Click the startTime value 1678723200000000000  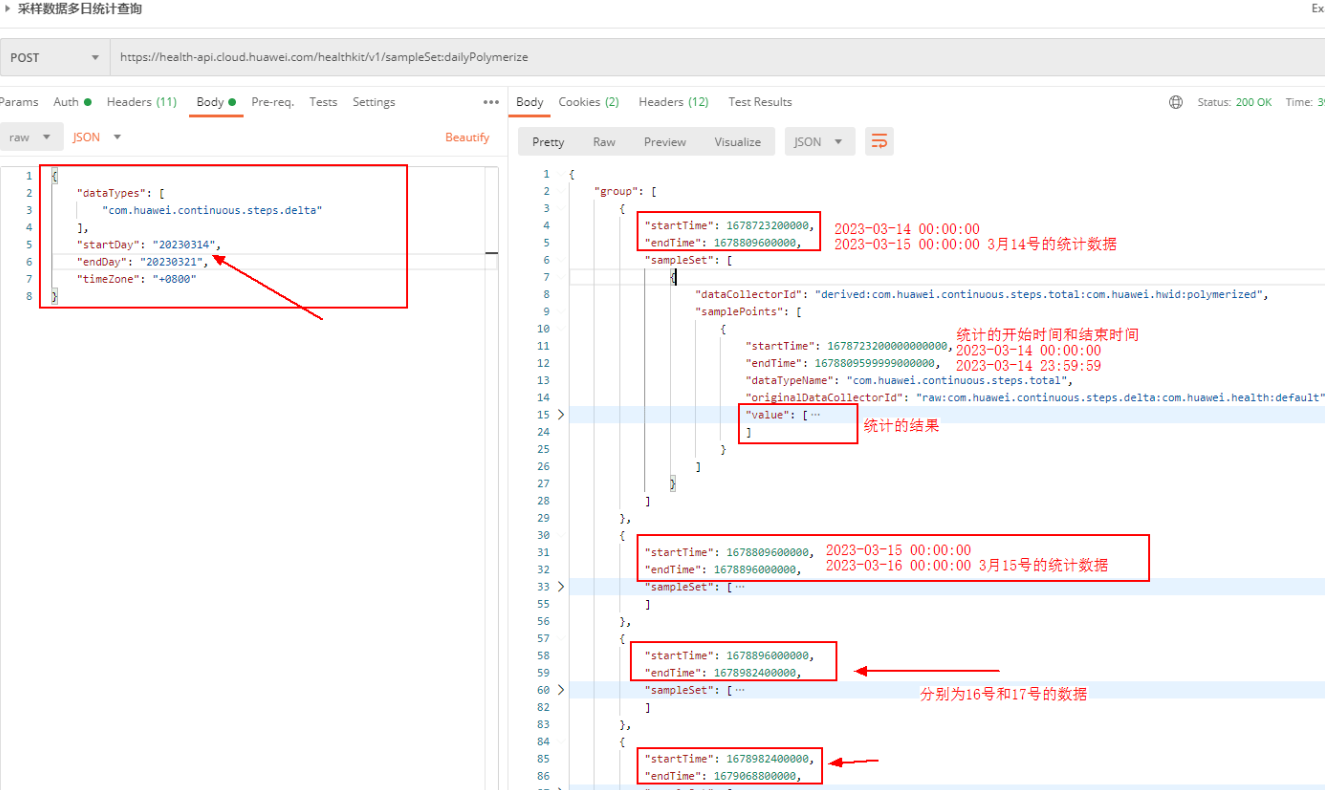tap(888, 345)
